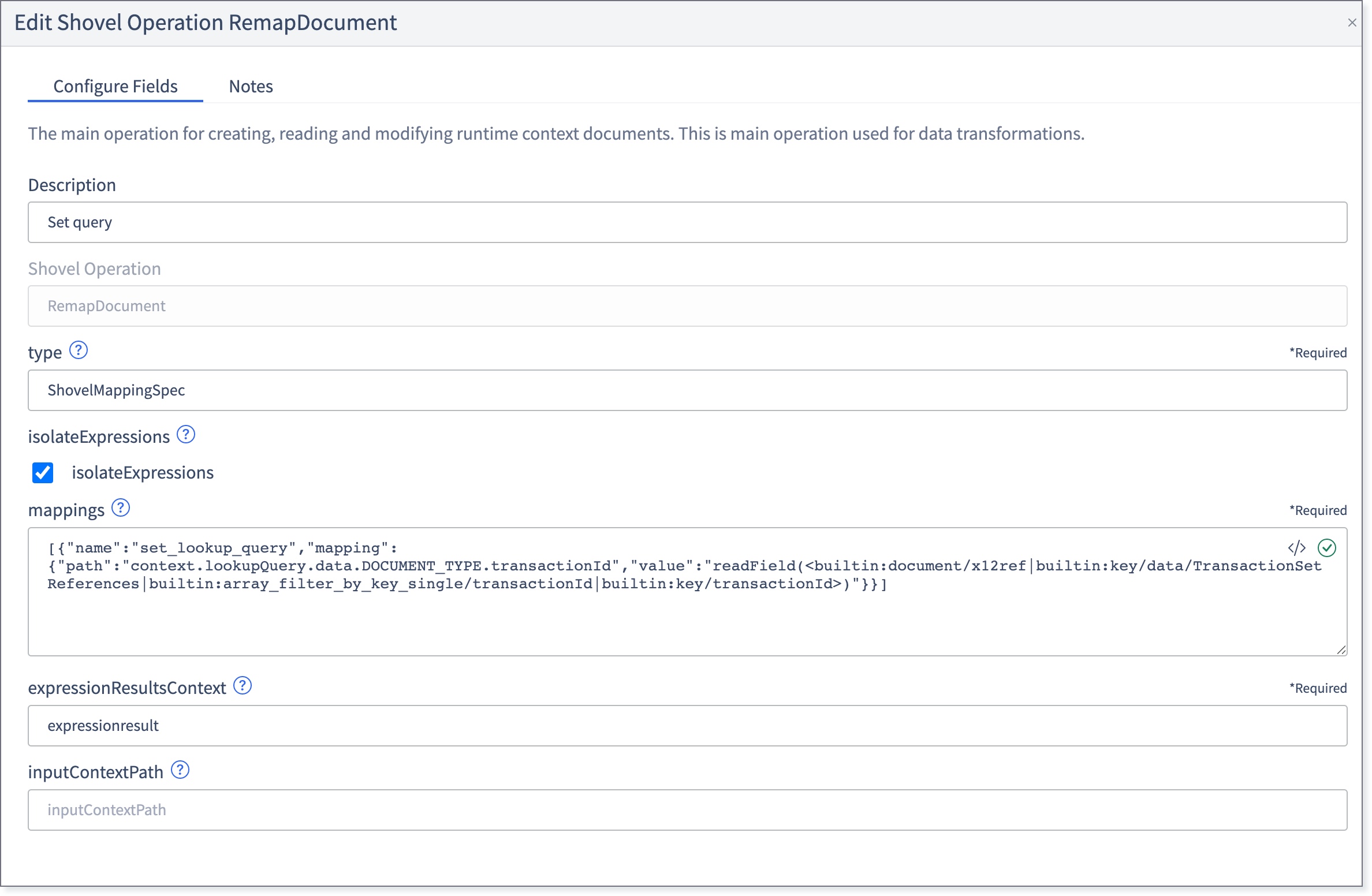
Task: Focus the type field ShovelMappingSpec
Action: coord(688,390)
